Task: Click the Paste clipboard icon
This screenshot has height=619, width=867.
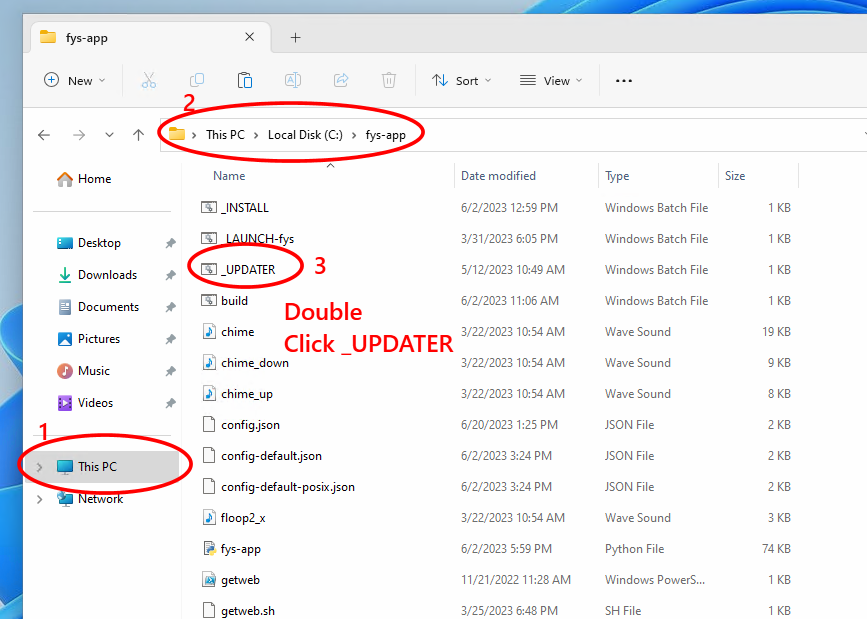Action: pyautogui.click(x=245, y=81)
